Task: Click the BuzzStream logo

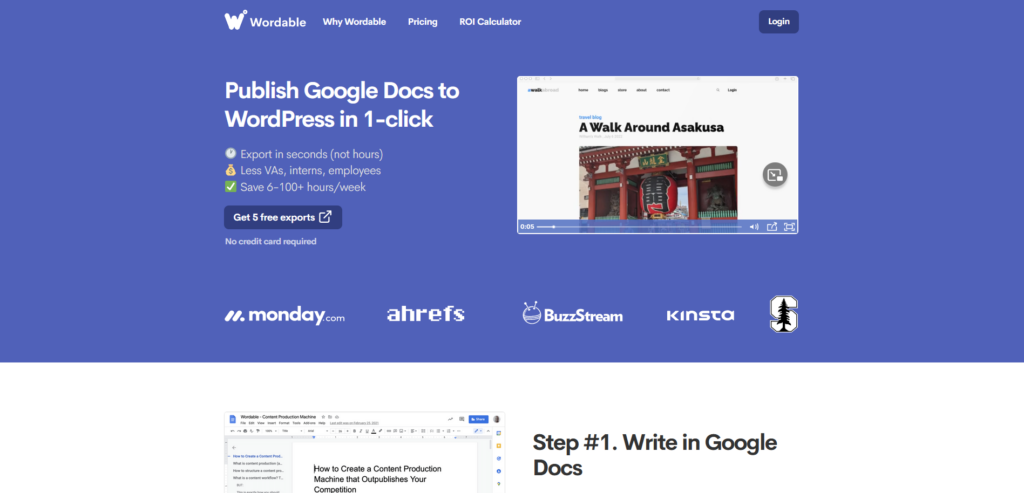Action: pyautogui.click(x=572, y=313)
